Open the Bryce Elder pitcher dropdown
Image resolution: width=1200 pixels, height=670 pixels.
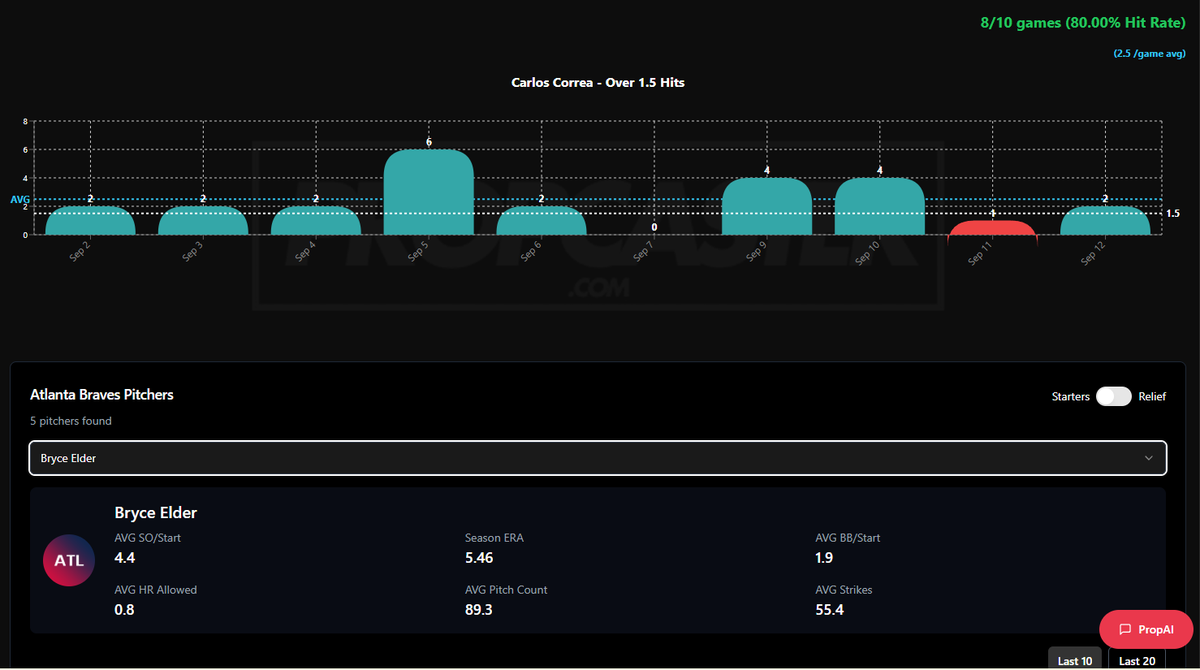pyautogui.click(x=598, y=458)
